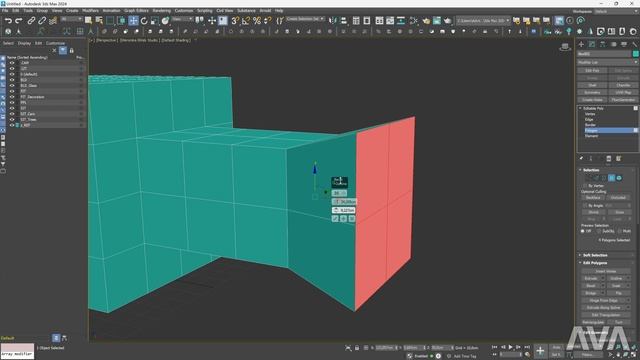
Task: Open the reference coordinate system dropdown
Action: [182, 19]
